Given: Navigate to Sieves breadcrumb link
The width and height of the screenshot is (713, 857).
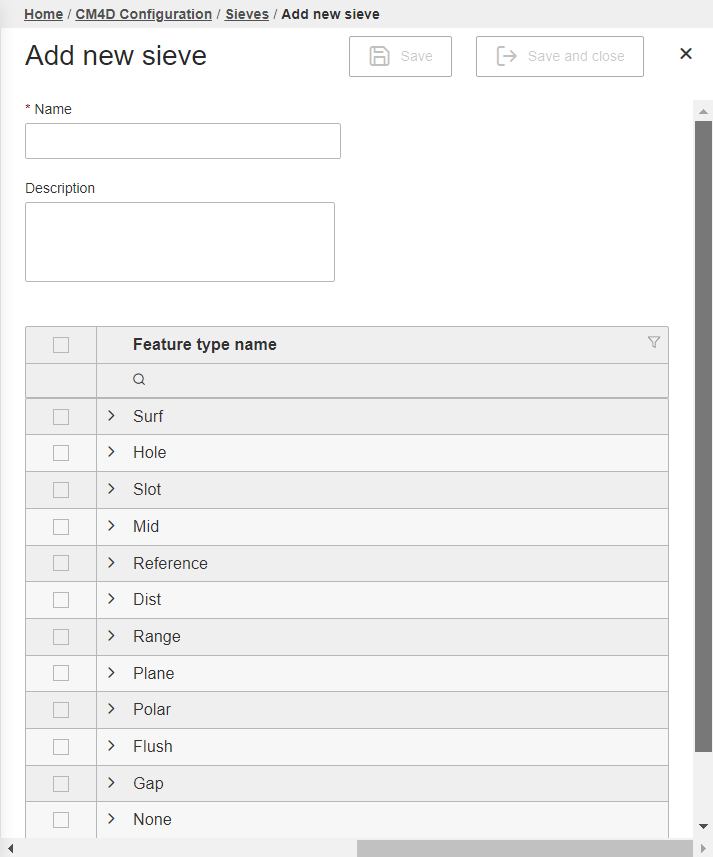Looking at the screenshot, I should click(247, 15).
